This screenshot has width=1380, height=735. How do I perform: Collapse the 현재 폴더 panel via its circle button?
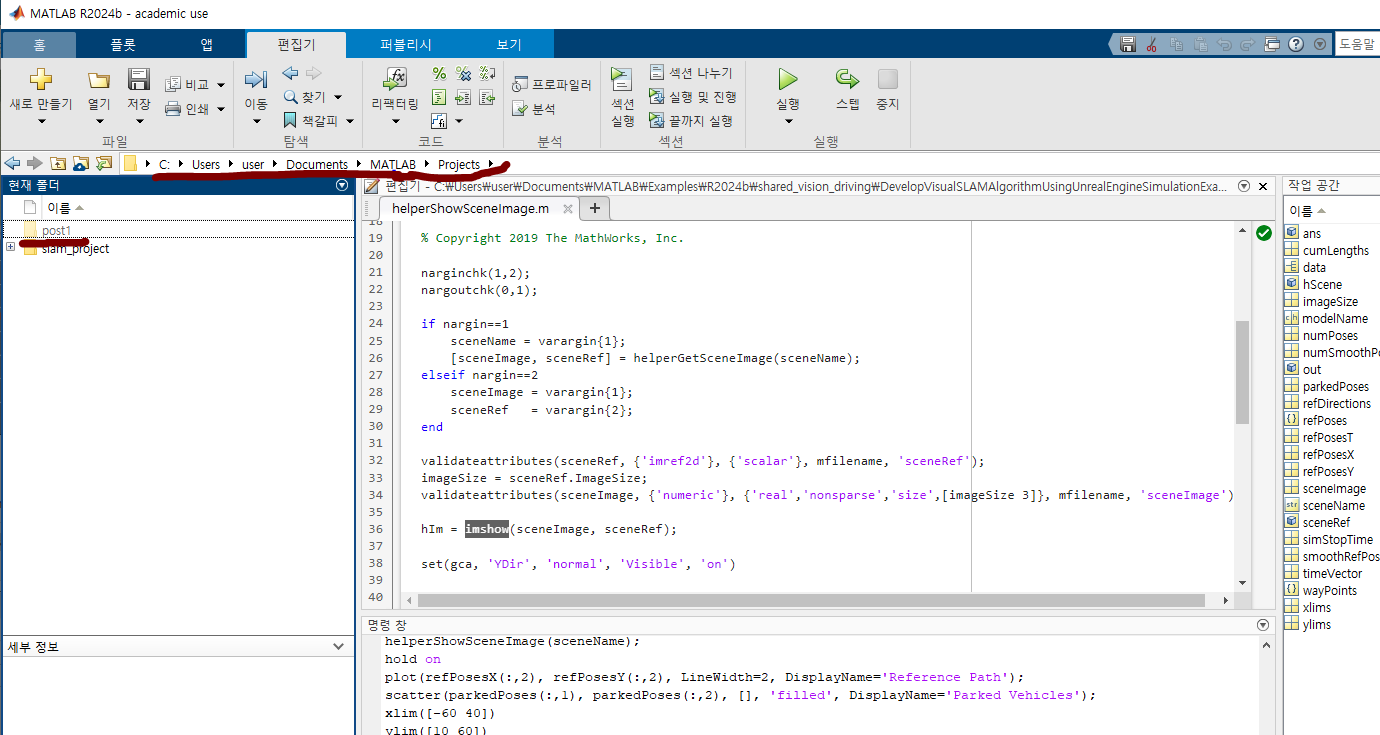[x=341, y=185]
